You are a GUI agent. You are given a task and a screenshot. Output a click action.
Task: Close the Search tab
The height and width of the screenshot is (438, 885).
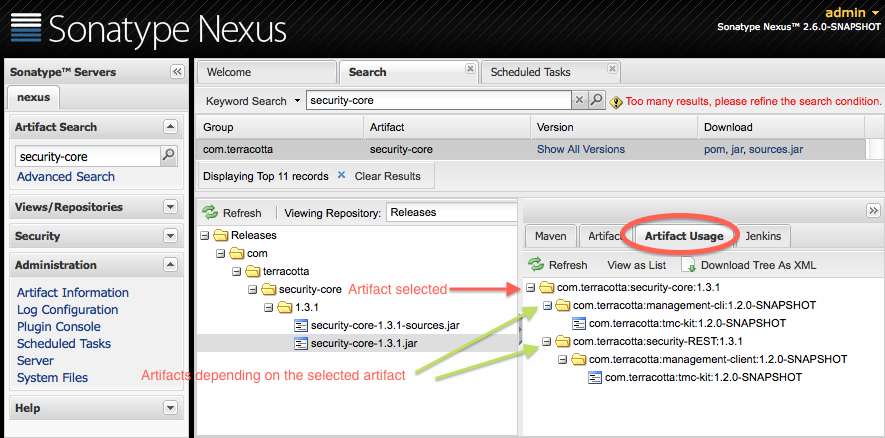click(470, 68)
